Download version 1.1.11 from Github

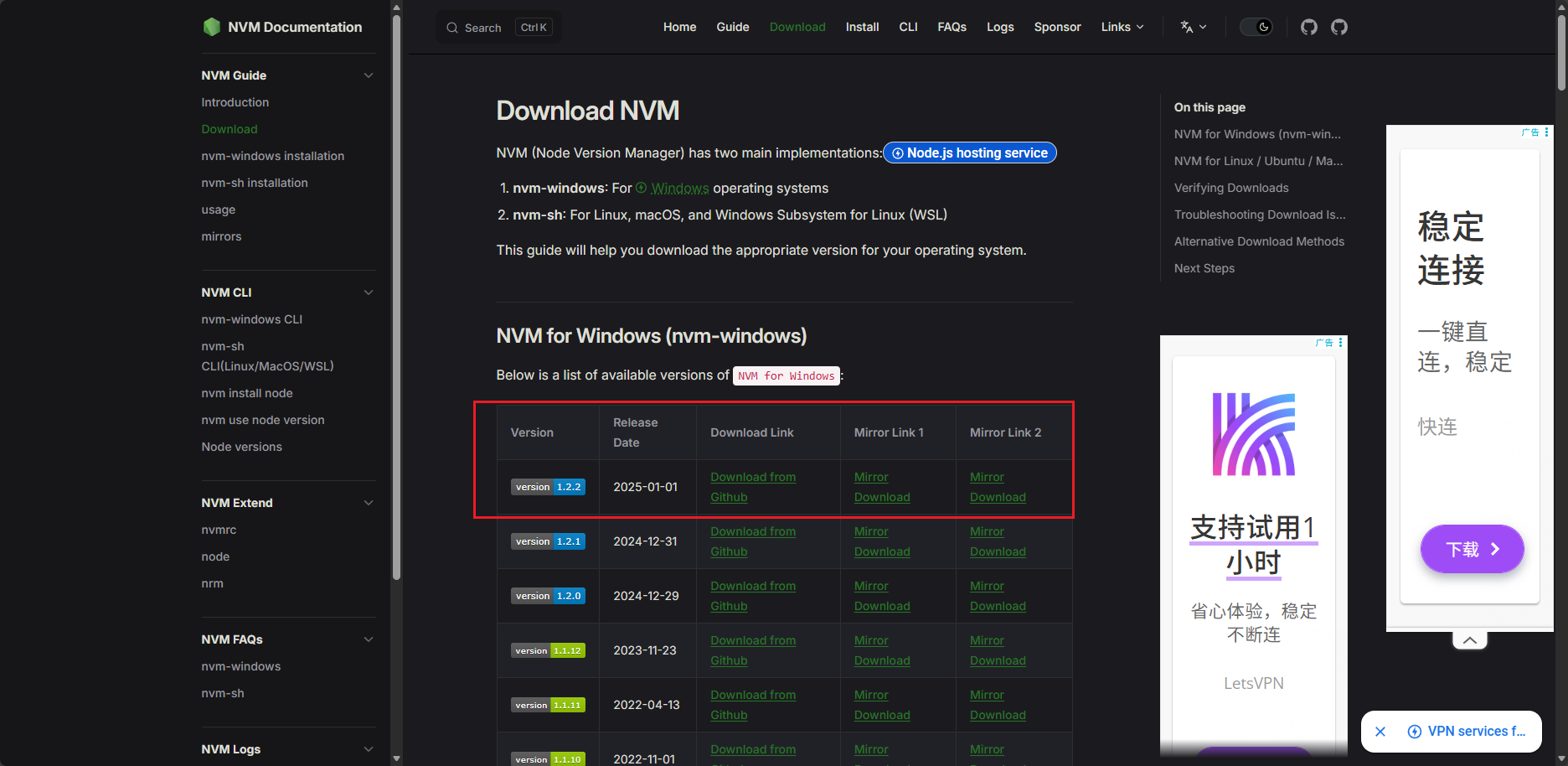point(753,705)
